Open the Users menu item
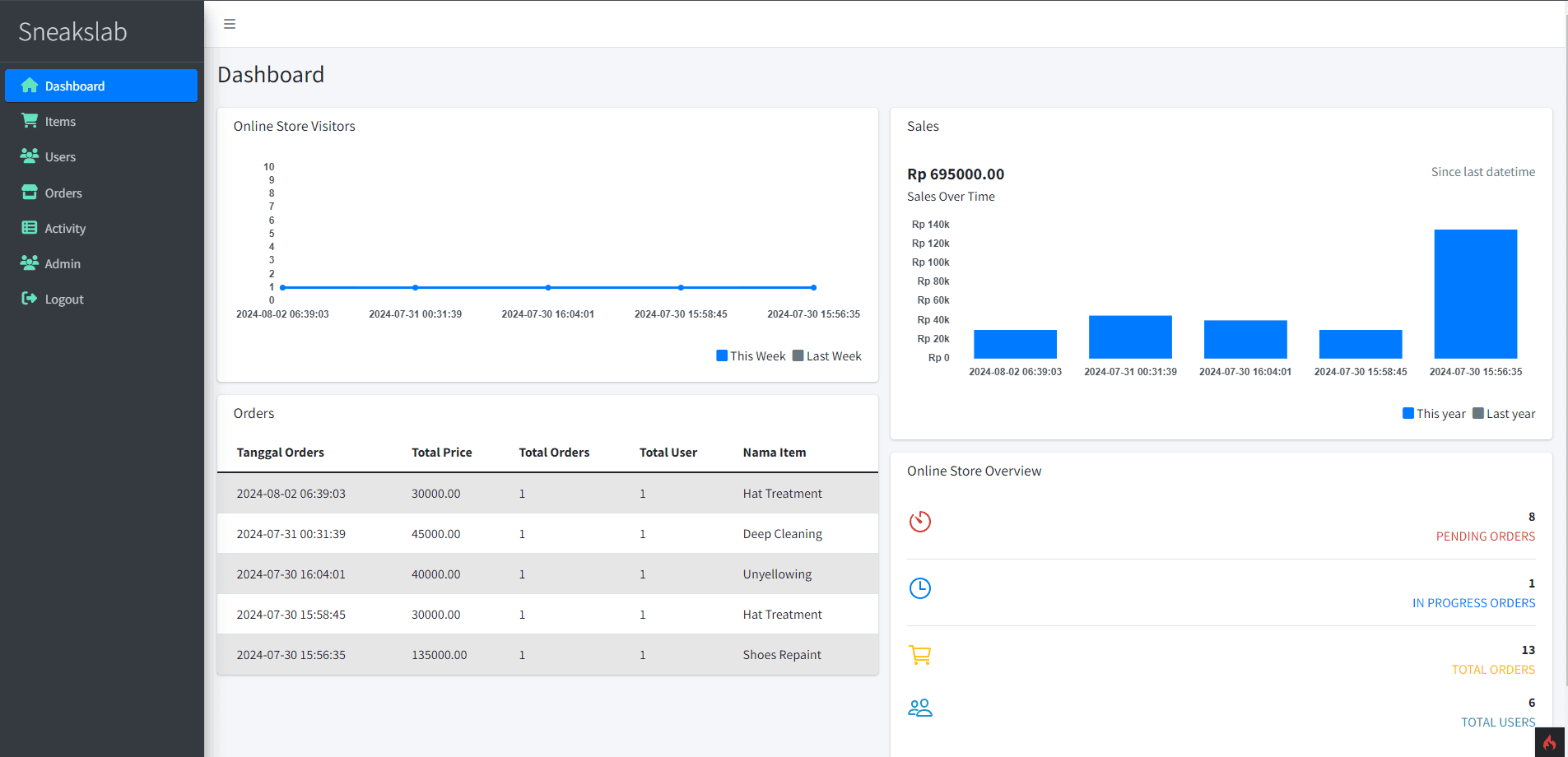Screen dimensions: 1568x757 click(60, 157)
